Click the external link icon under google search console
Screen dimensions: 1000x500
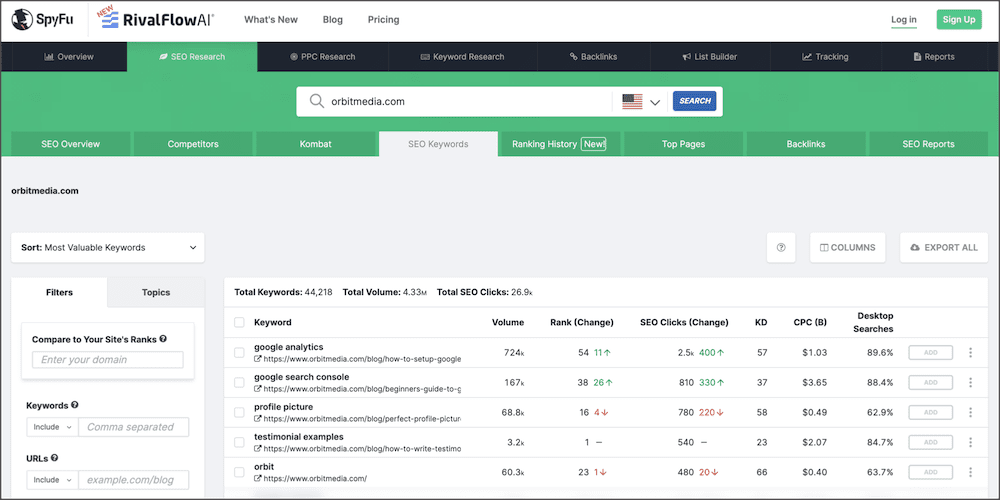click(x=258, y=388)
